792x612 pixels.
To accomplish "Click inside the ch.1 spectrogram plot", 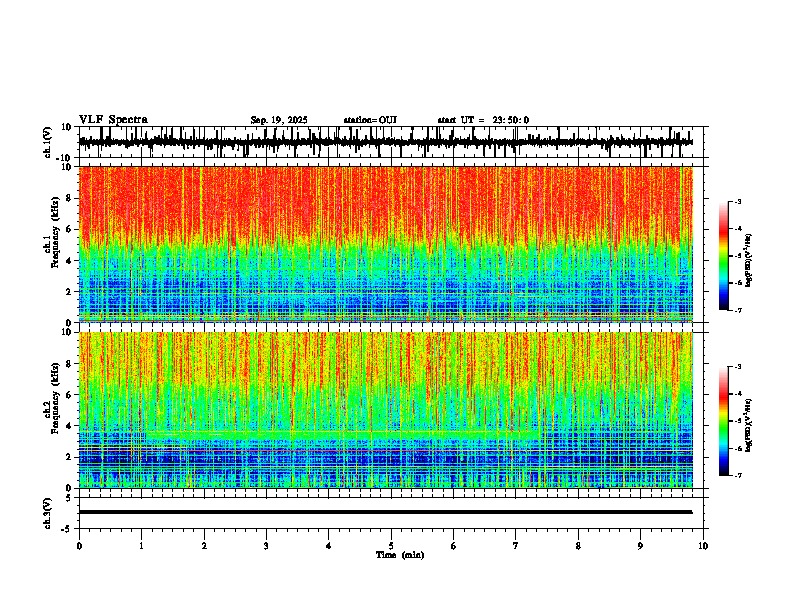I will pos(386,244).
